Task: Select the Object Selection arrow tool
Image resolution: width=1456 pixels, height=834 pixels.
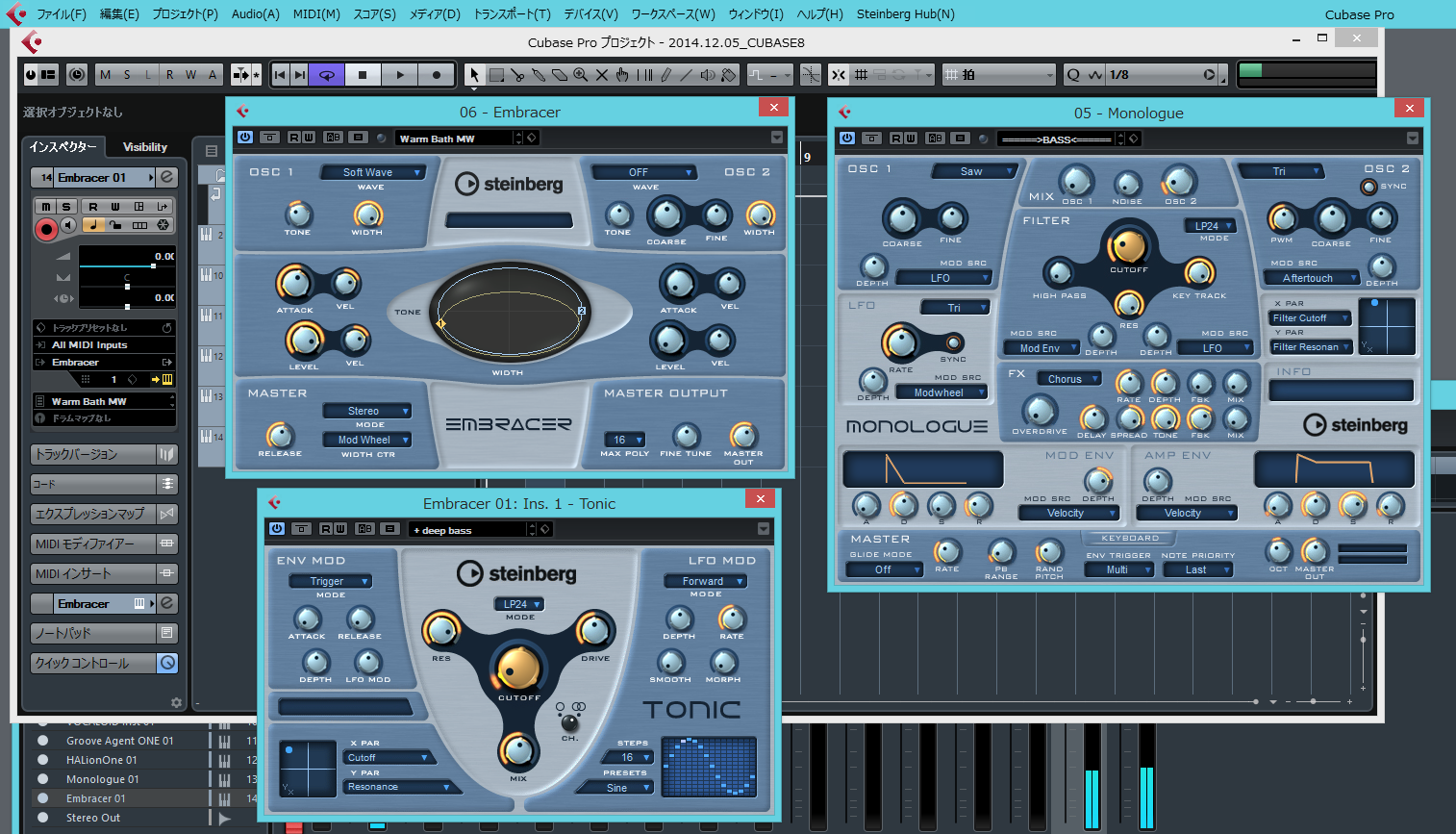Action: pyautogui.click(x=473, y=74)
